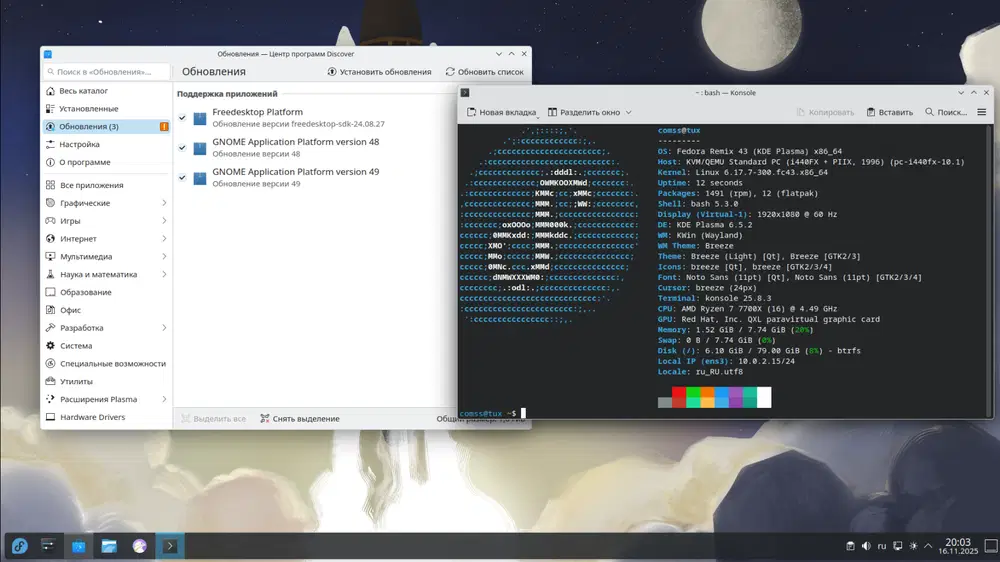Viewport: 1000px width, 562px height.
Task: Open the network connections tray icon
Action: click(898, 546)
